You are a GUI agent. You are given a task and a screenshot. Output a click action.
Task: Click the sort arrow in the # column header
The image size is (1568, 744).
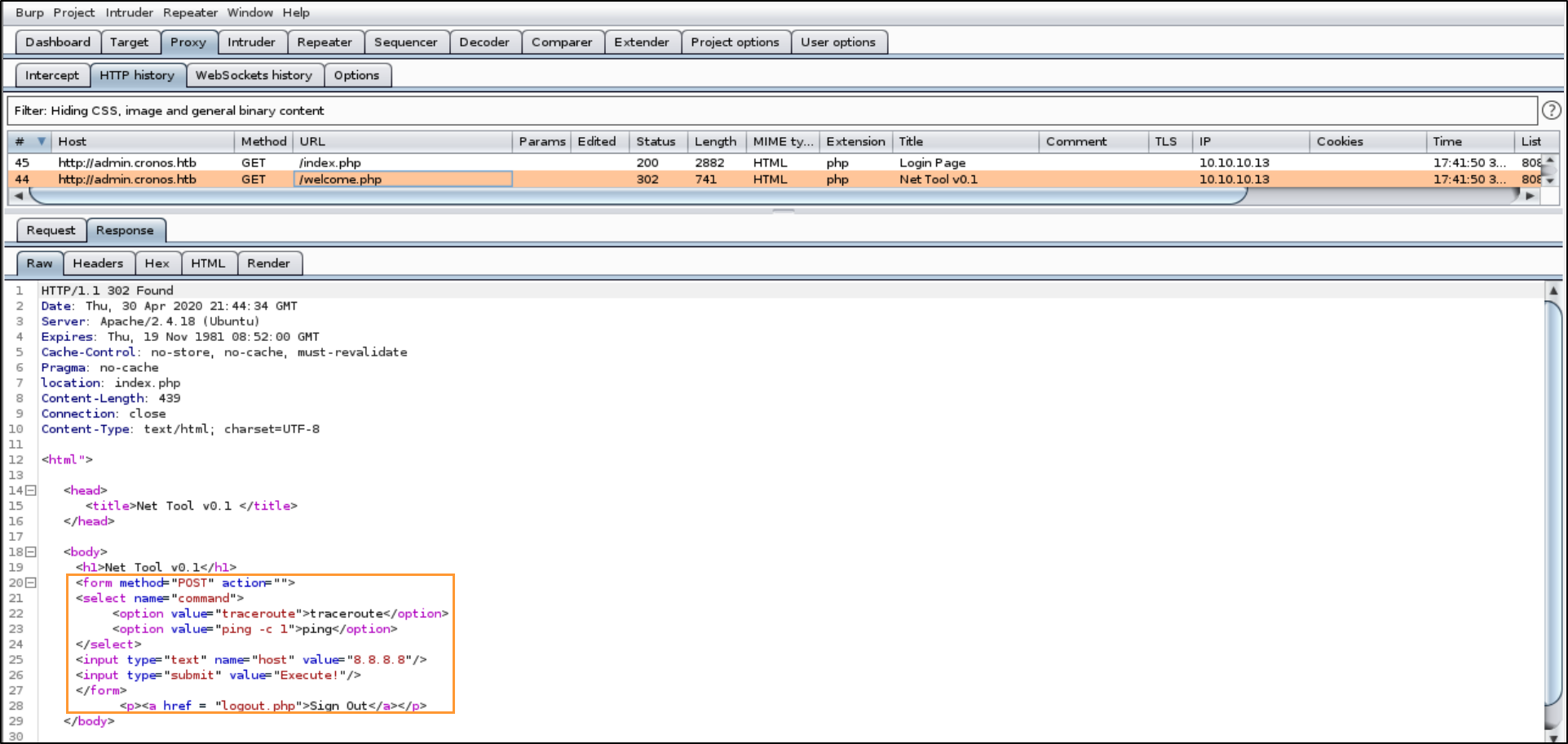pos(41,141)
